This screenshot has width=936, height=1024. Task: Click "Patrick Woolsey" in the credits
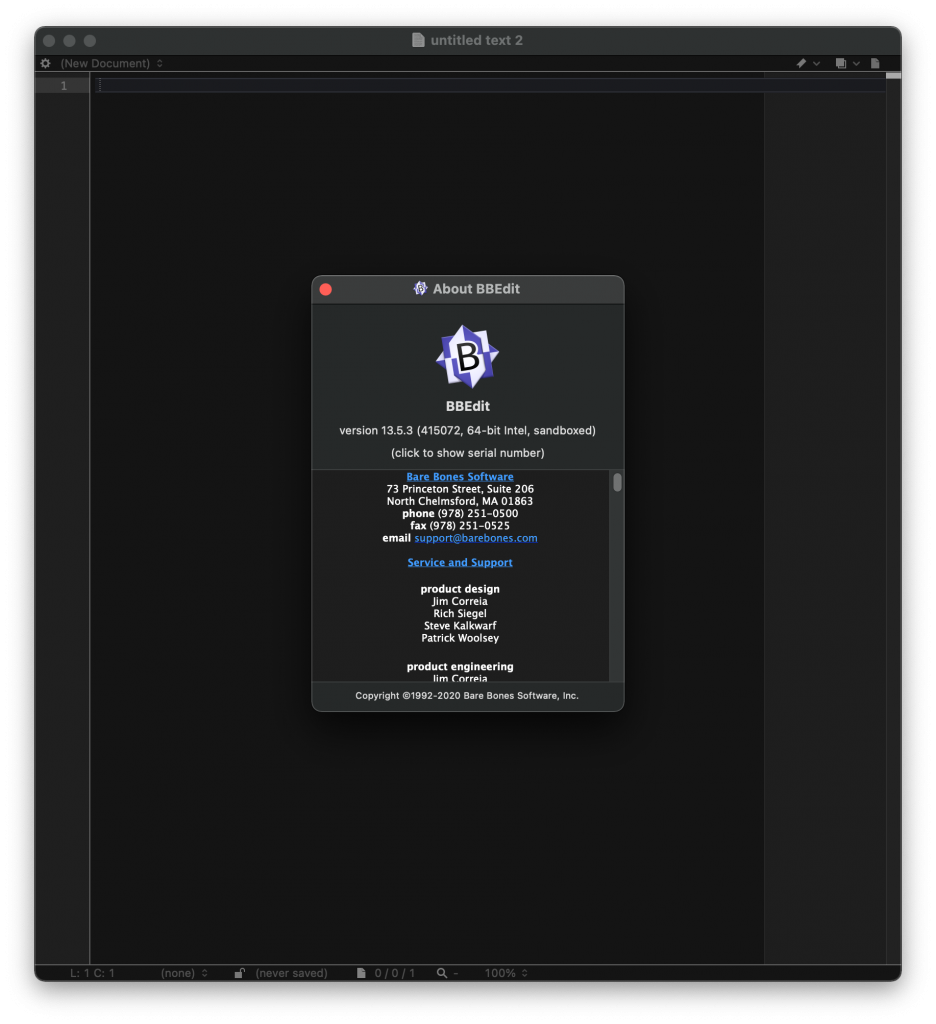[460, 638]
